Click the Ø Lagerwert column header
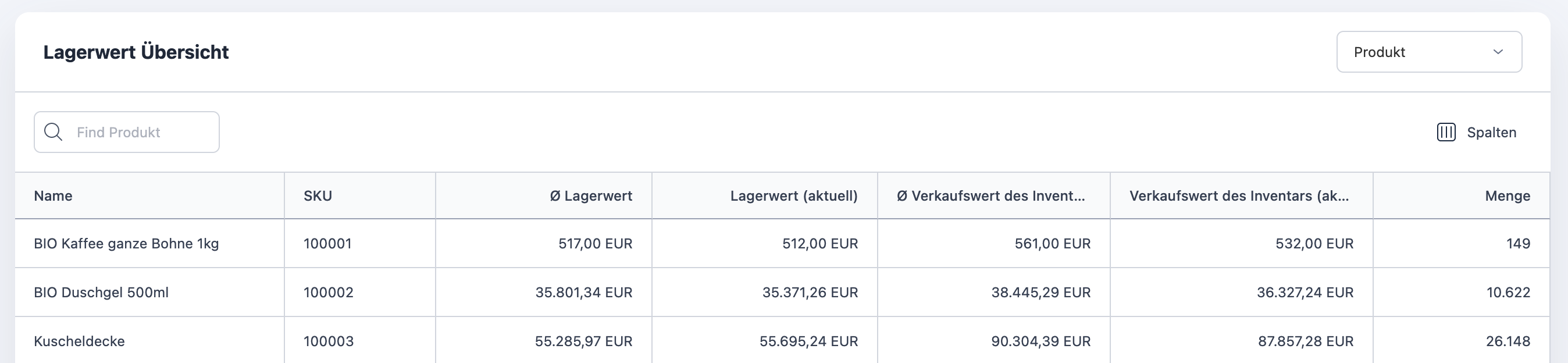 click(590, 196)
